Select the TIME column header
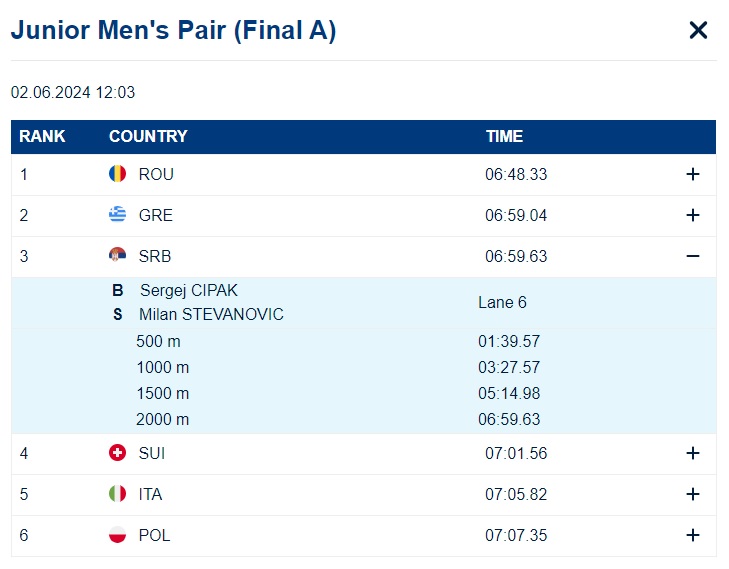This screenshot has width=729, height=569. [504, 137]
